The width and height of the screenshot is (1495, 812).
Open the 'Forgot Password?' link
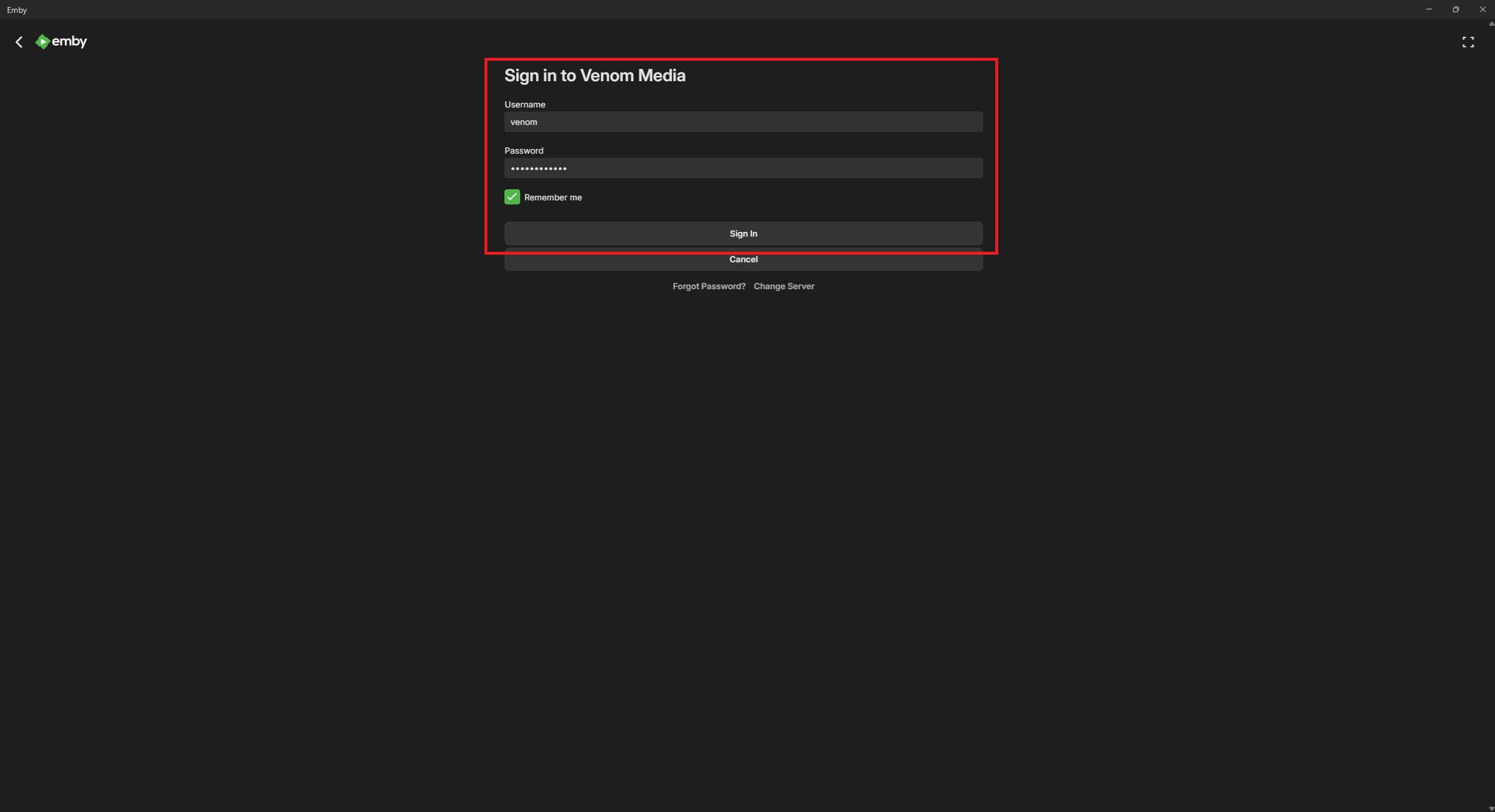click(x=708, y=286)
